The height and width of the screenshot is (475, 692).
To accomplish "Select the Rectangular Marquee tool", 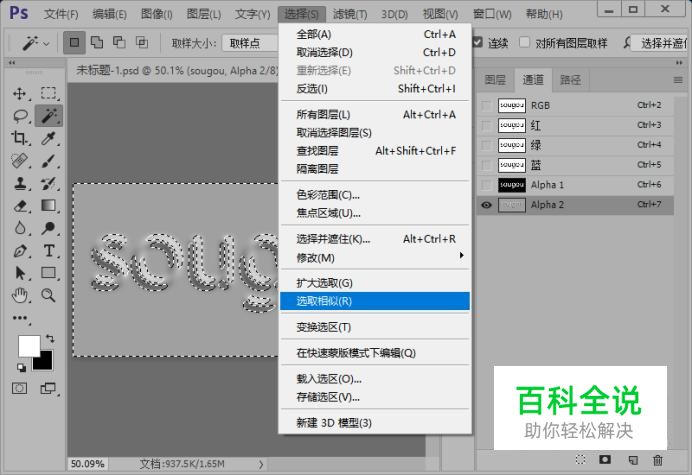I will click(49, 93).
